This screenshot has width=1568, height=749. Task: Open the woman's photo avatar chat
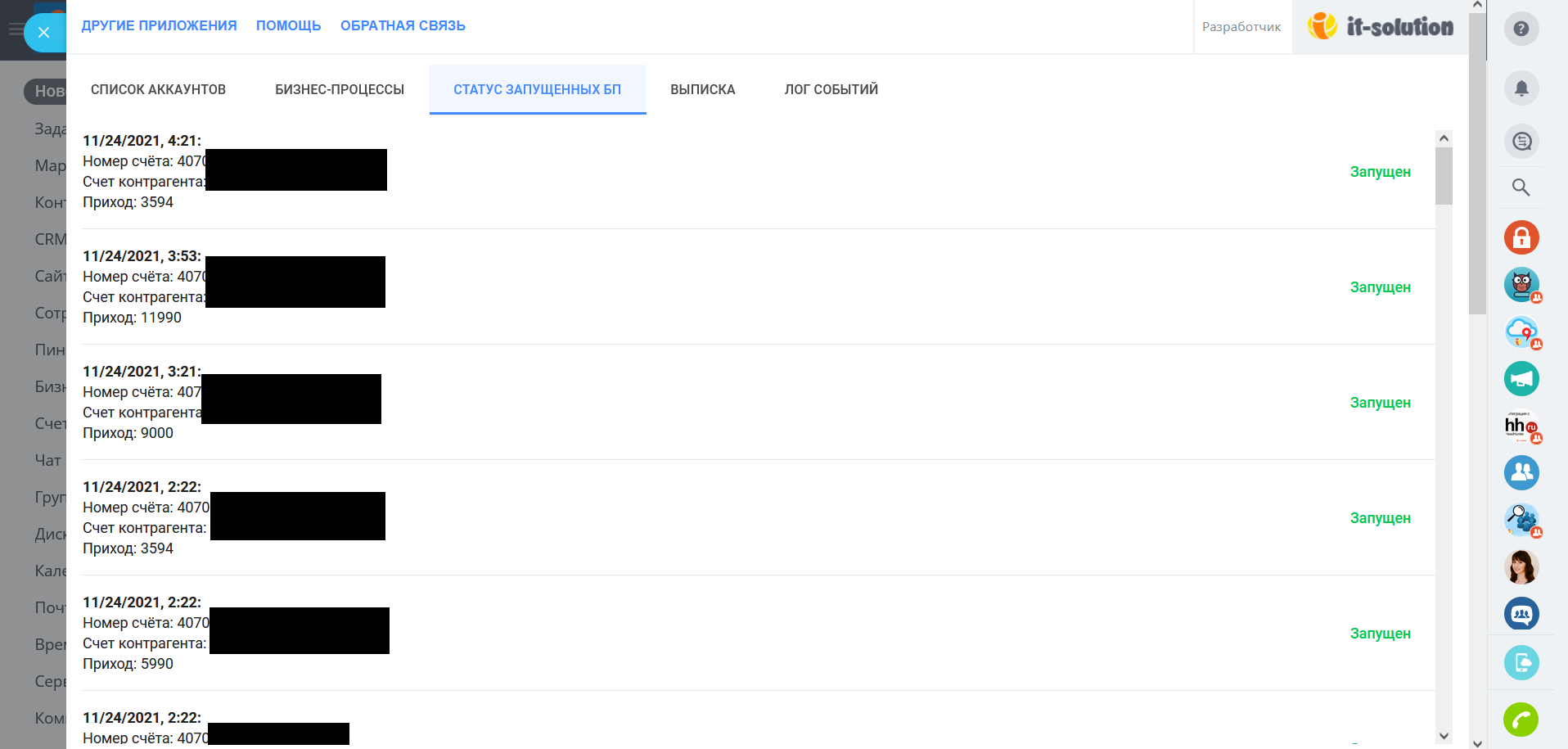pyautogui.click(x=1521, y=566)
